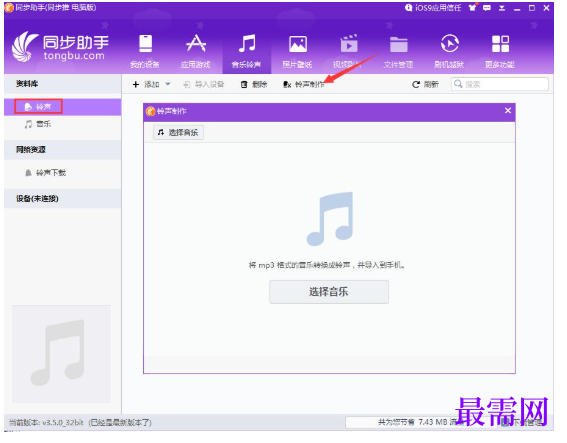
Task: Open the 照片壁纸 photos and wallpaper section
Action: click(297, 51)
